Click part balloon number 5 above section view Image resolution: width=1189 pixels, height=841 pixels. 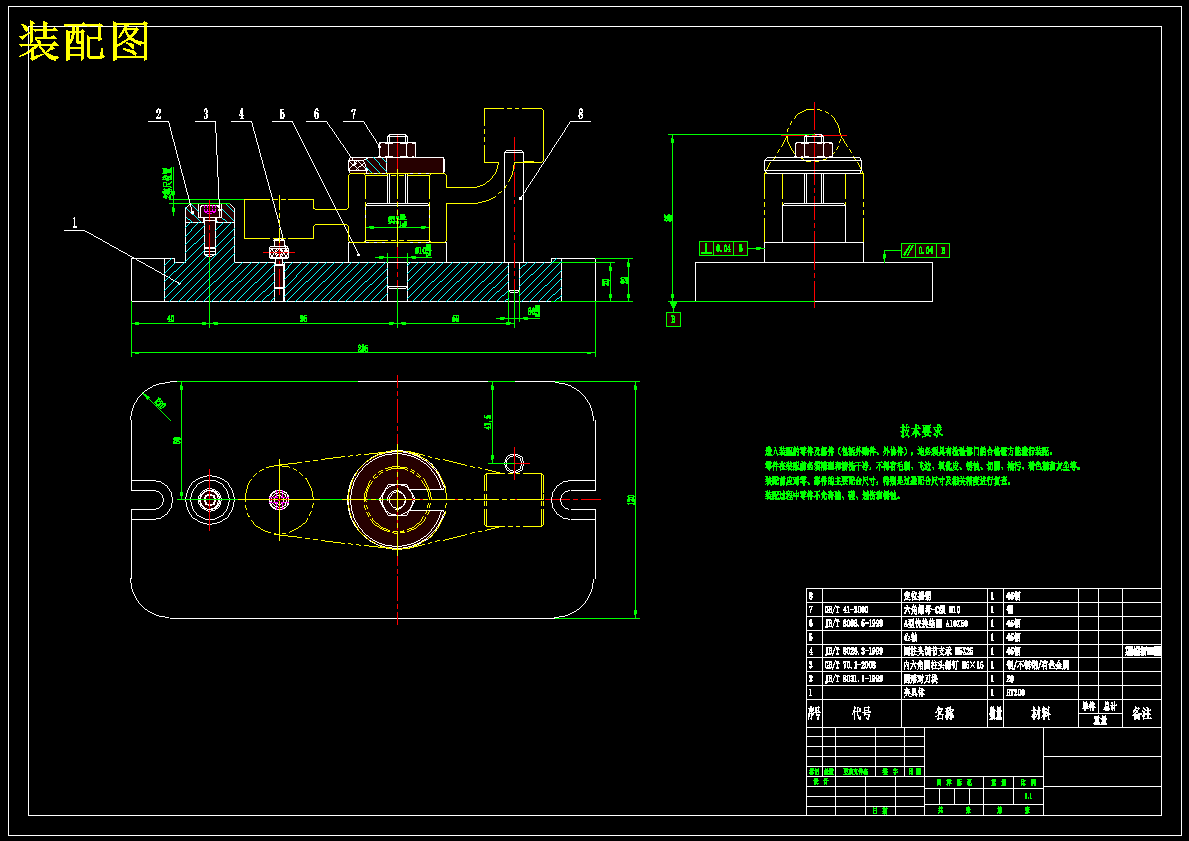coord(281,114)
